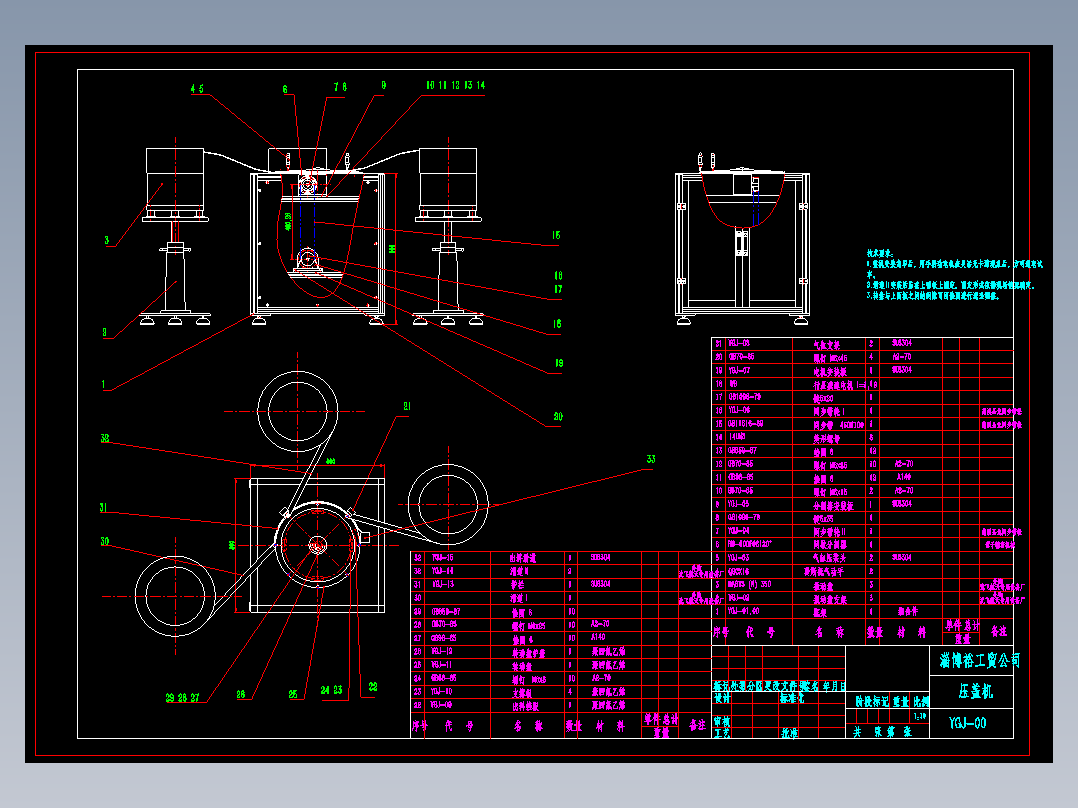Screen dimensions: 1078x808
Task: Select the left vibratory hopper in front view
Action: click(175, 178)
